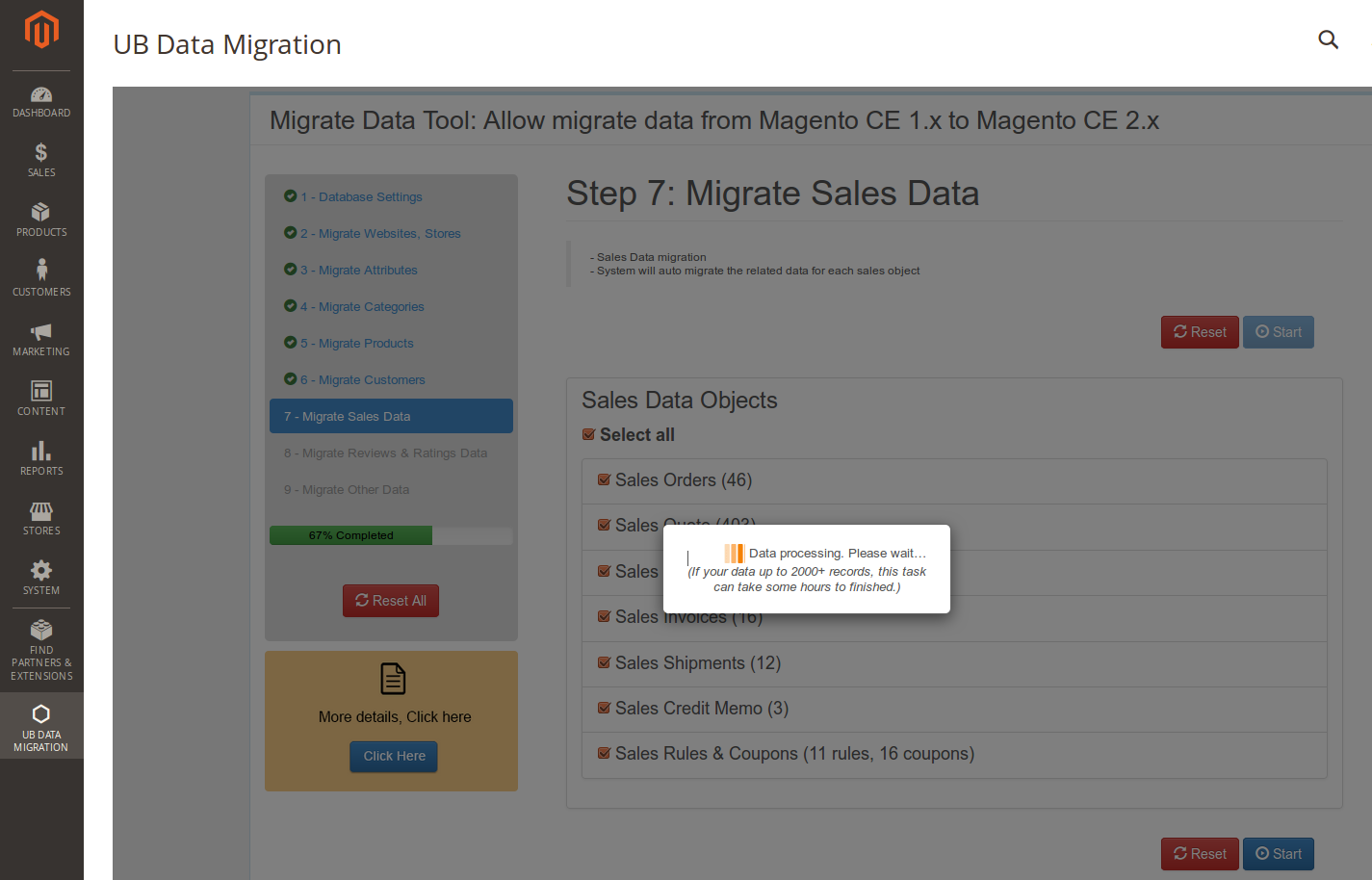Image resolution: width=1372 pixels, height=880 pixels.
Task: Click the loading spinner icon in processing popup
Action: (x=735, y=554)
